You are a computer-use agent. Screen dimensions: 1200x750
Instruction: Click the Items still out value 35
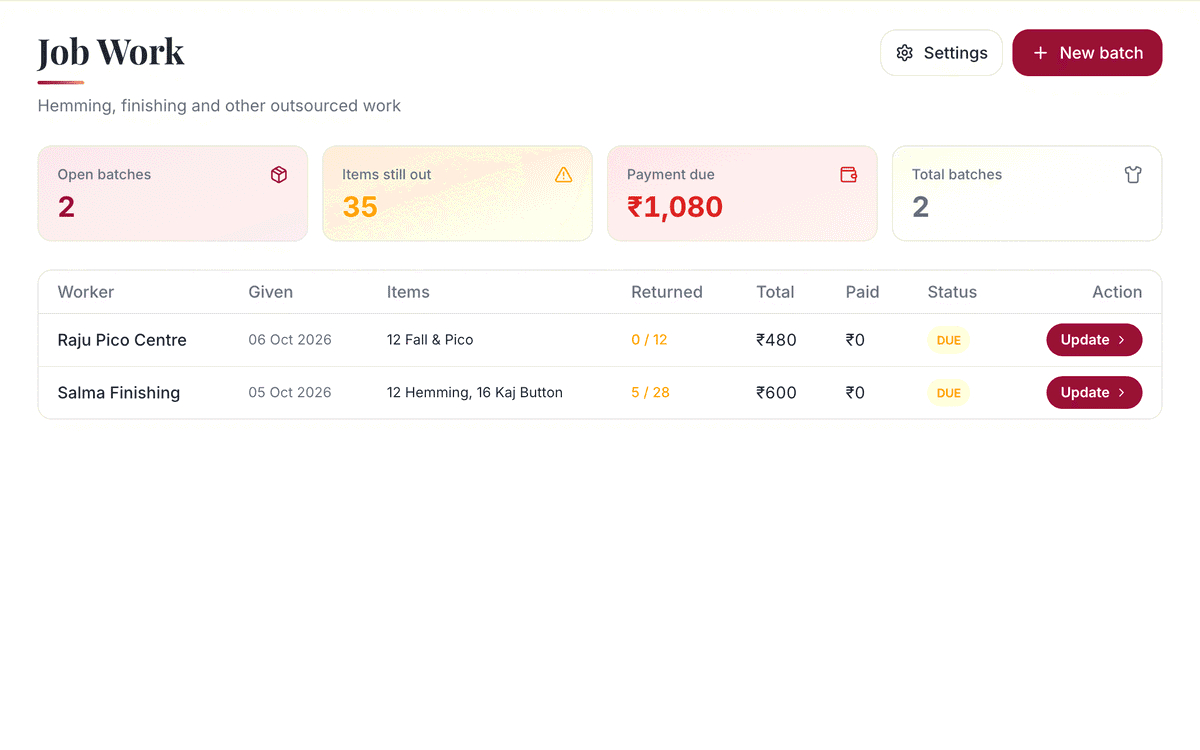[360, 207]
